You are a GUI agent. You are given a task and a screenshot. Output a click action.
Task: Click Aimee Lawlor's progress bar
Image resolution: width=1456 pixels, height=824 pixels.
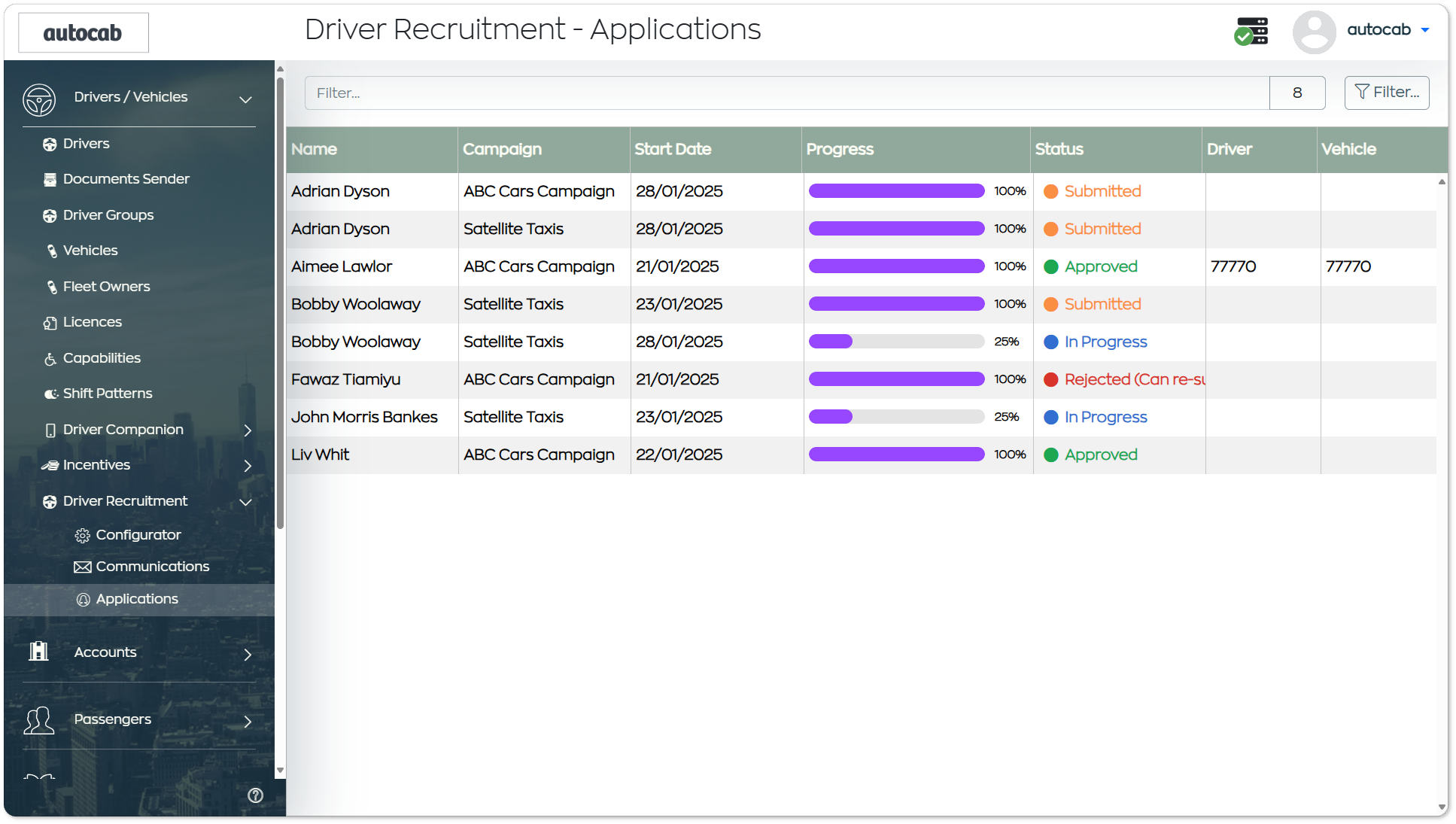point(896,266)
